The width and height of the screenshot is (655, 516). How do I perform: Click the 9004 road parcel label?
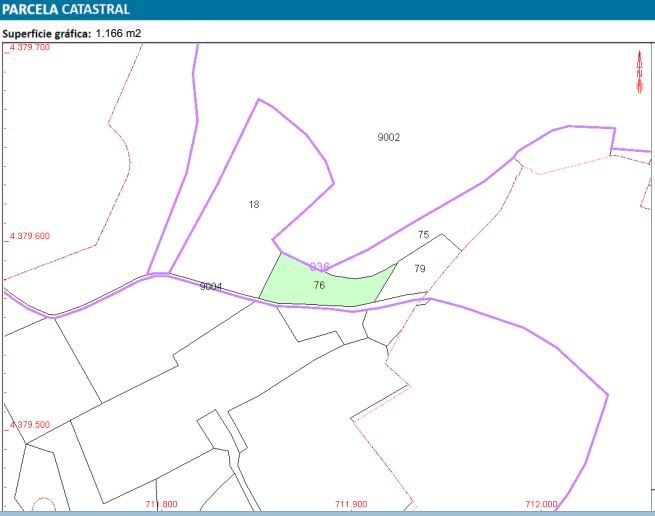[x=210, y=287]
